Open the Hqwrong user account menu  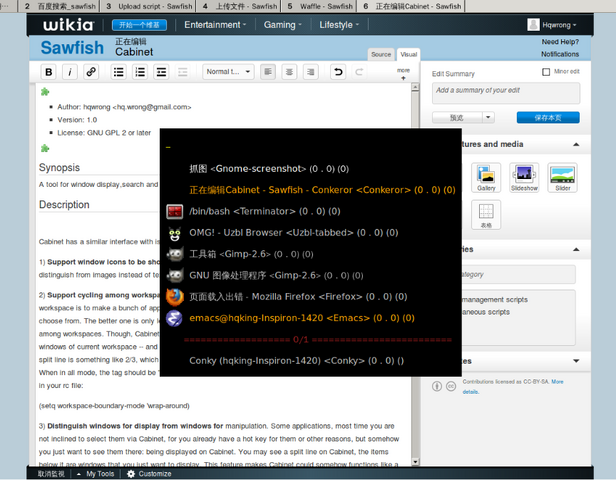click(552, 25)
